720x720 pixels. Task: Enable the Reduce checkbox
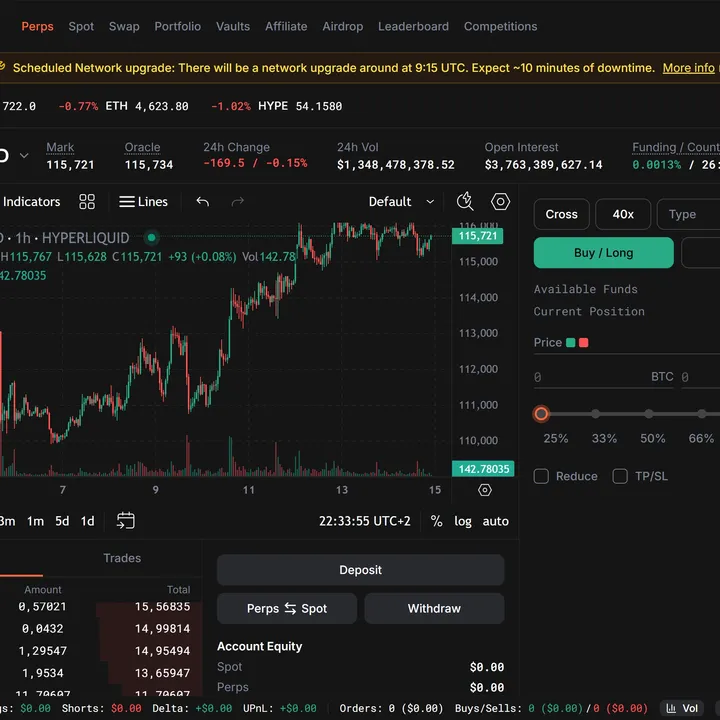(541, 476)
